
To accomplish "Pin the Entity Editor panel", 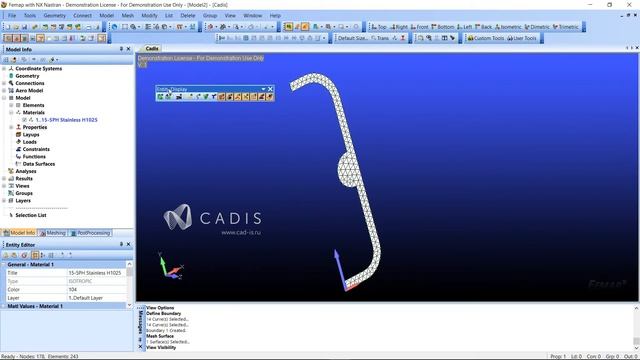I will coord(121,244).
